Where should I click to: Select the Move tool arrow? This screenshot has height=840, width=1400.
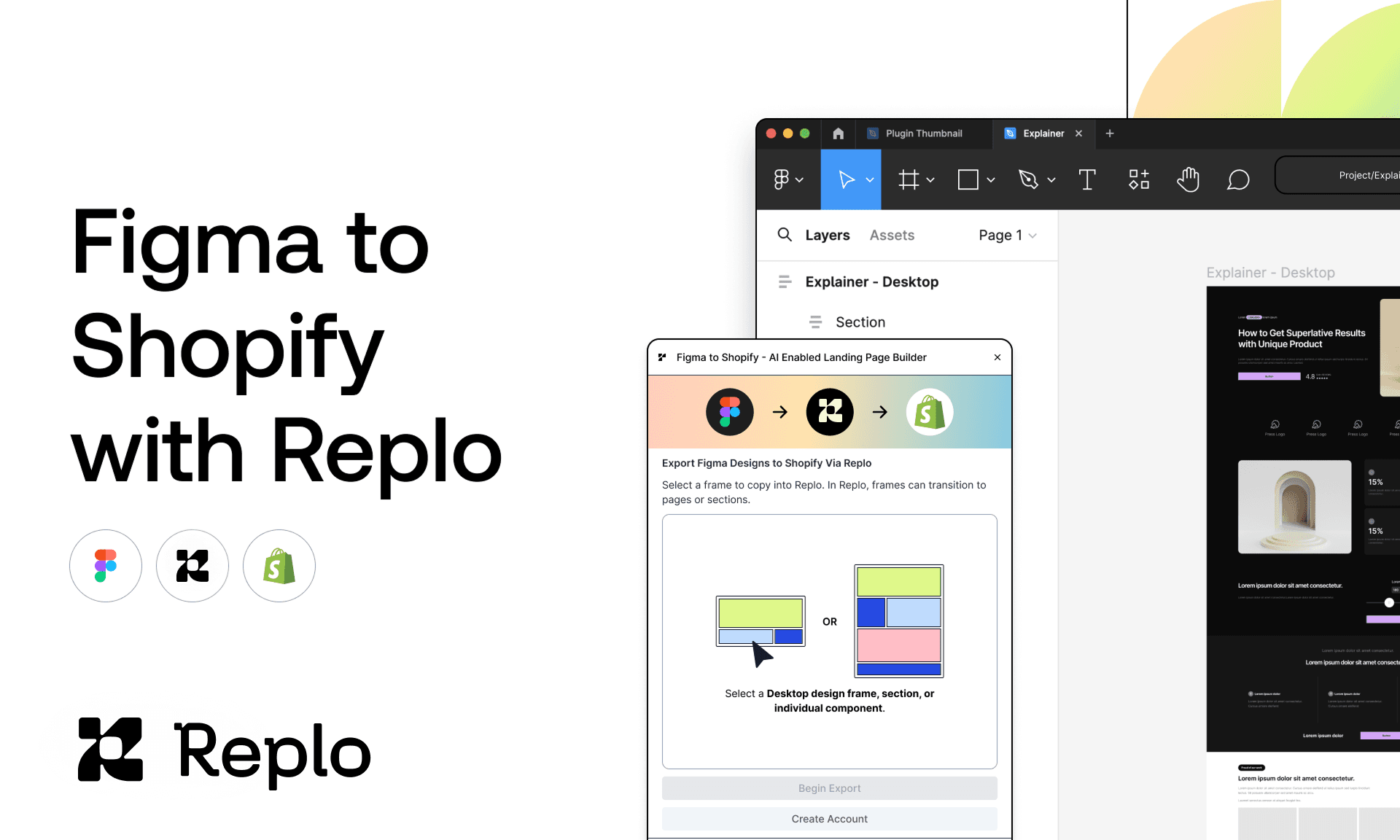[x=846, y=179]
